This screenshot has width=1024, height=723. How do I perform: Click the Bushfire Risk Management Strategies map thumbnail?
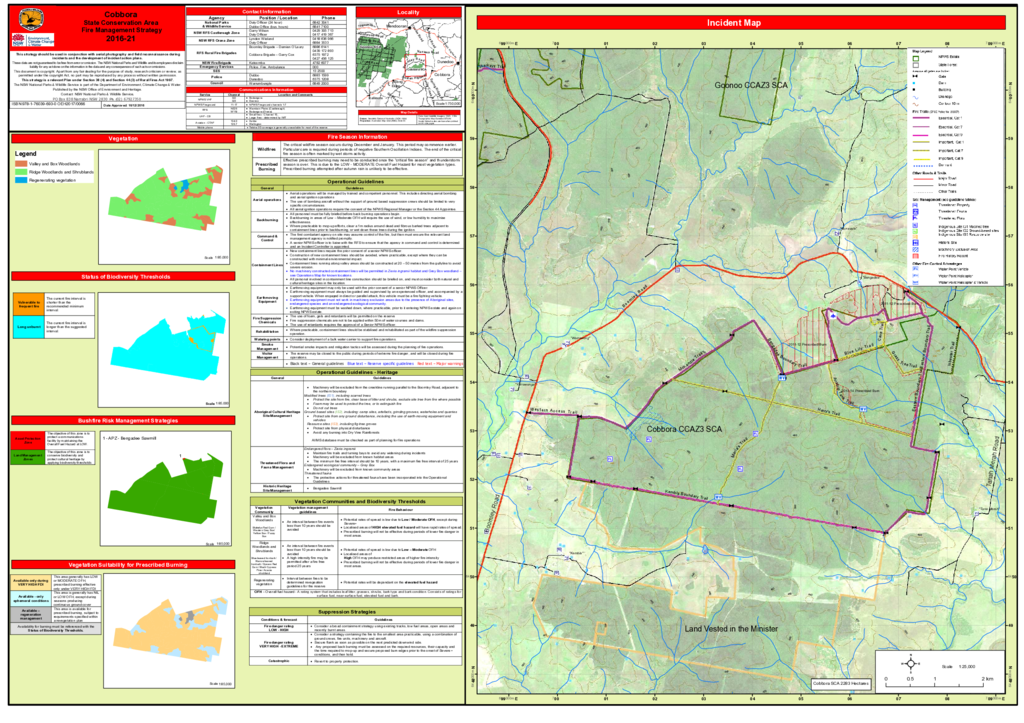pos(164,489)
